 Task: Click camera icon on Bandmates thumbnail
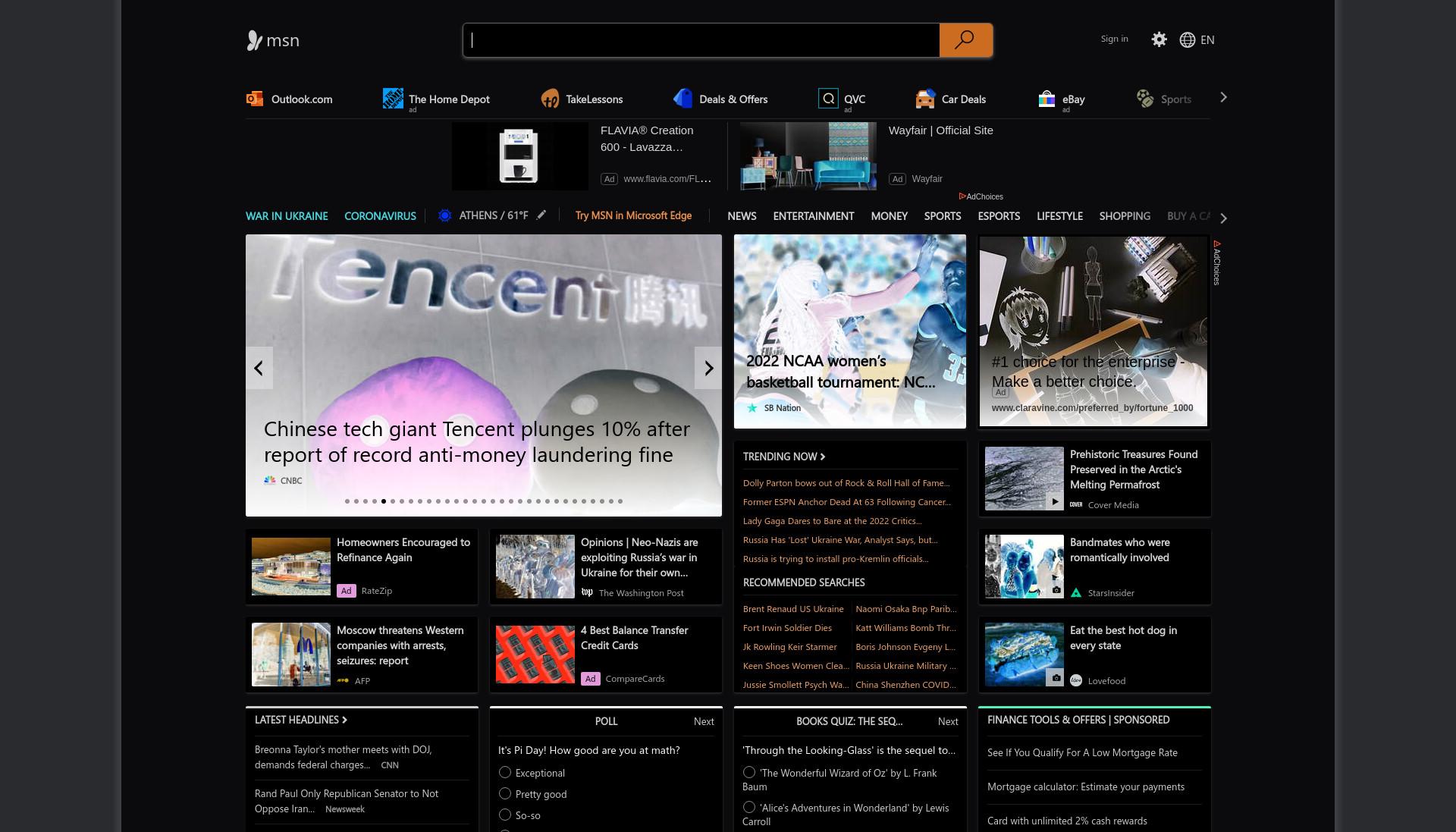tap(1056, 590)
